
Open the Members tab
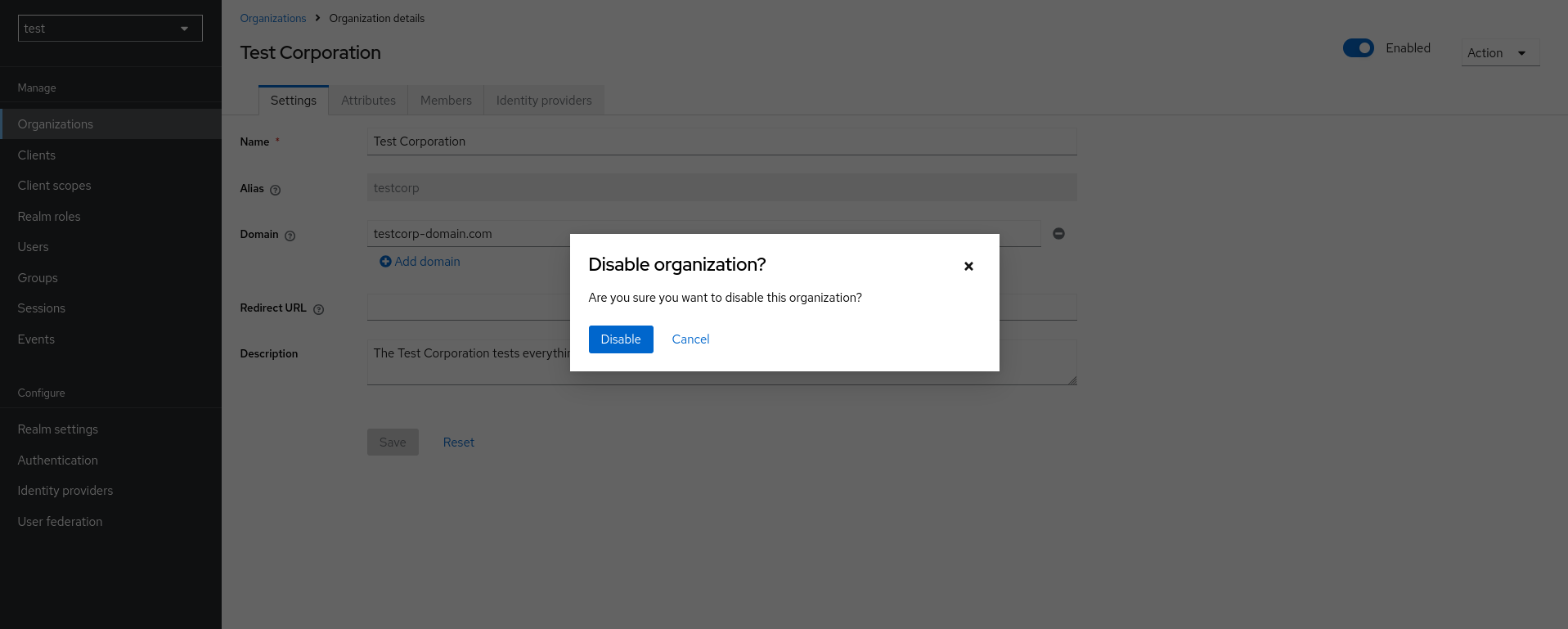pyautogui.click(x=446, y=101)
